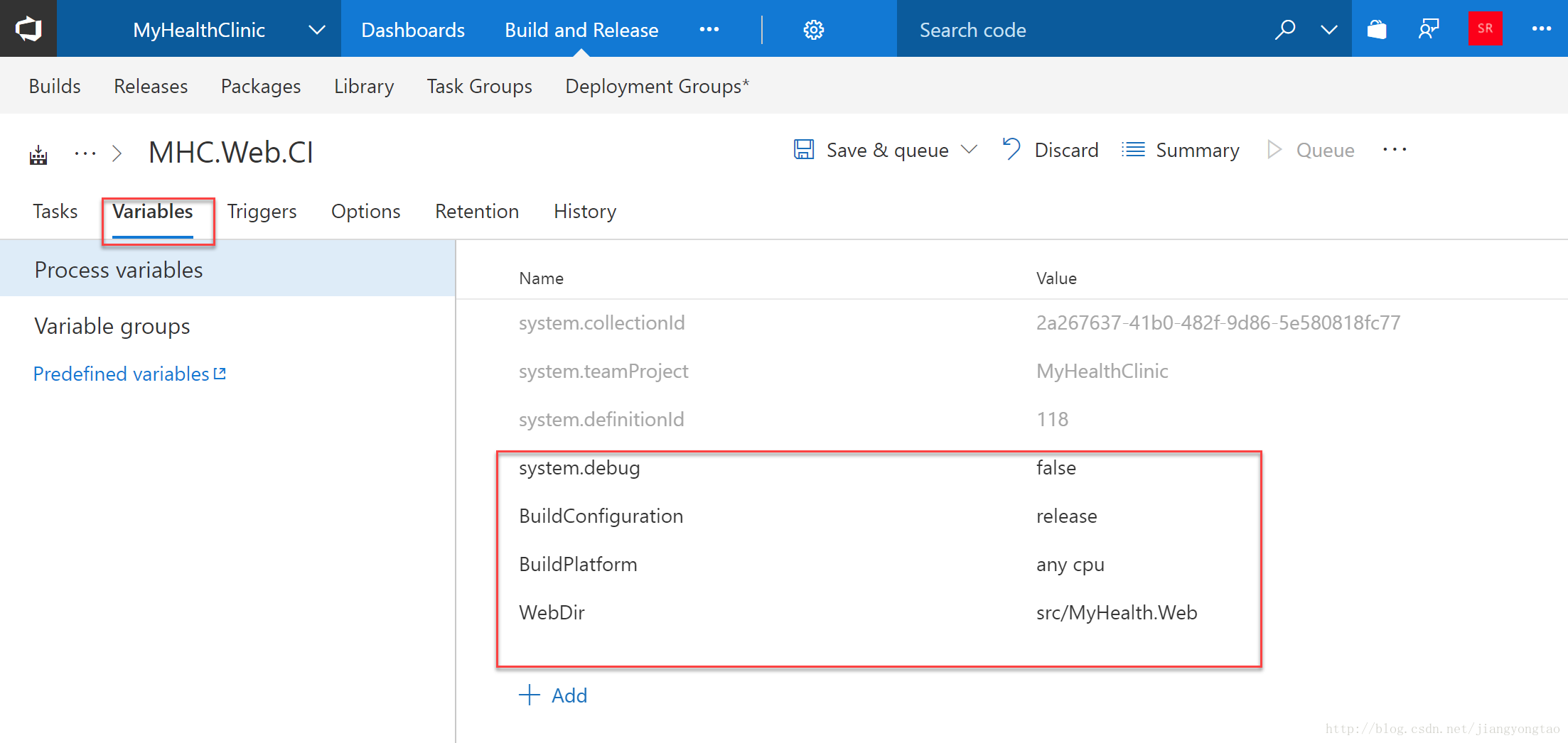Open the Build and Release hub
This screenshot has height=743, width=1568.
[x=581, y=30]
